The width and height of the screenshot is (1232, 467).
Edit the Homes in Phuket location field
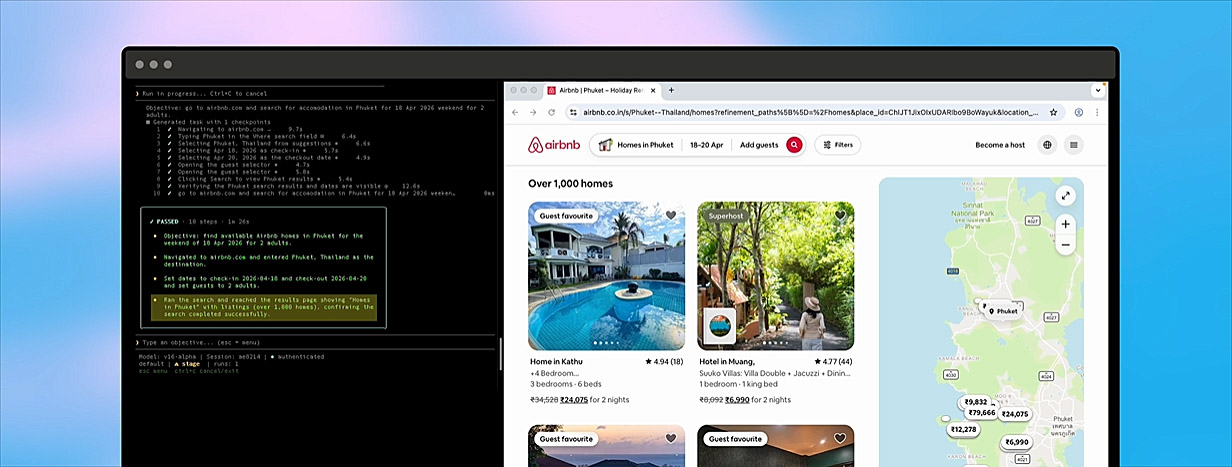636,145
